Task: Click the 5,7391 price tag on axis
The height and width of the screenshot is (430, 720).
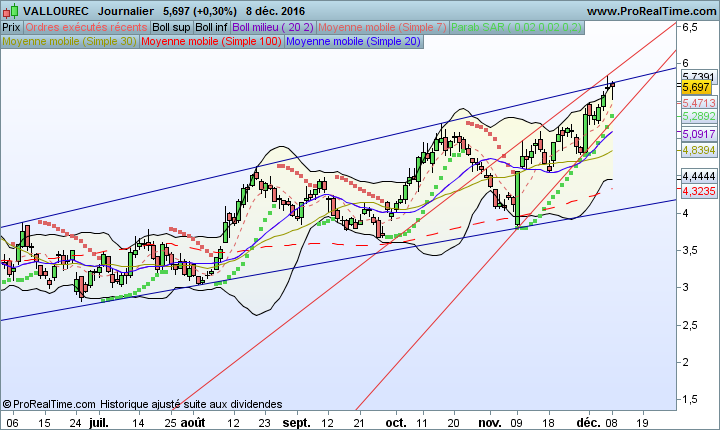Action: pos(698,76)
